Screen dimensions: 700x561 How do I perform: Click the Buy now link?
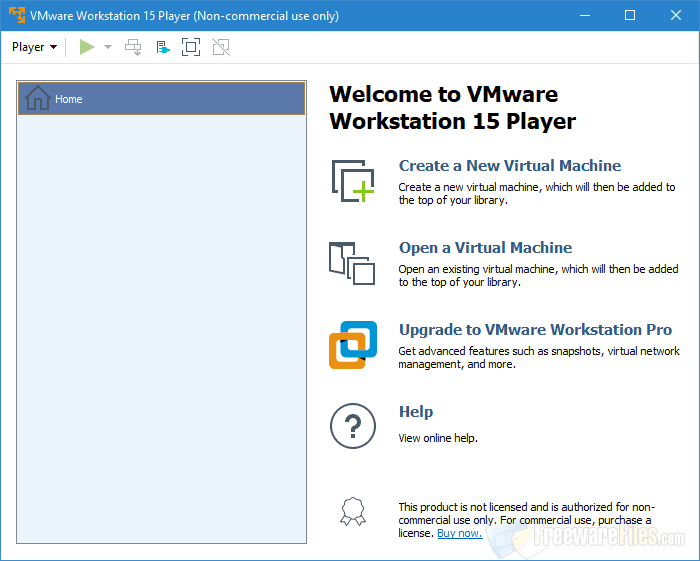[460, 533]
